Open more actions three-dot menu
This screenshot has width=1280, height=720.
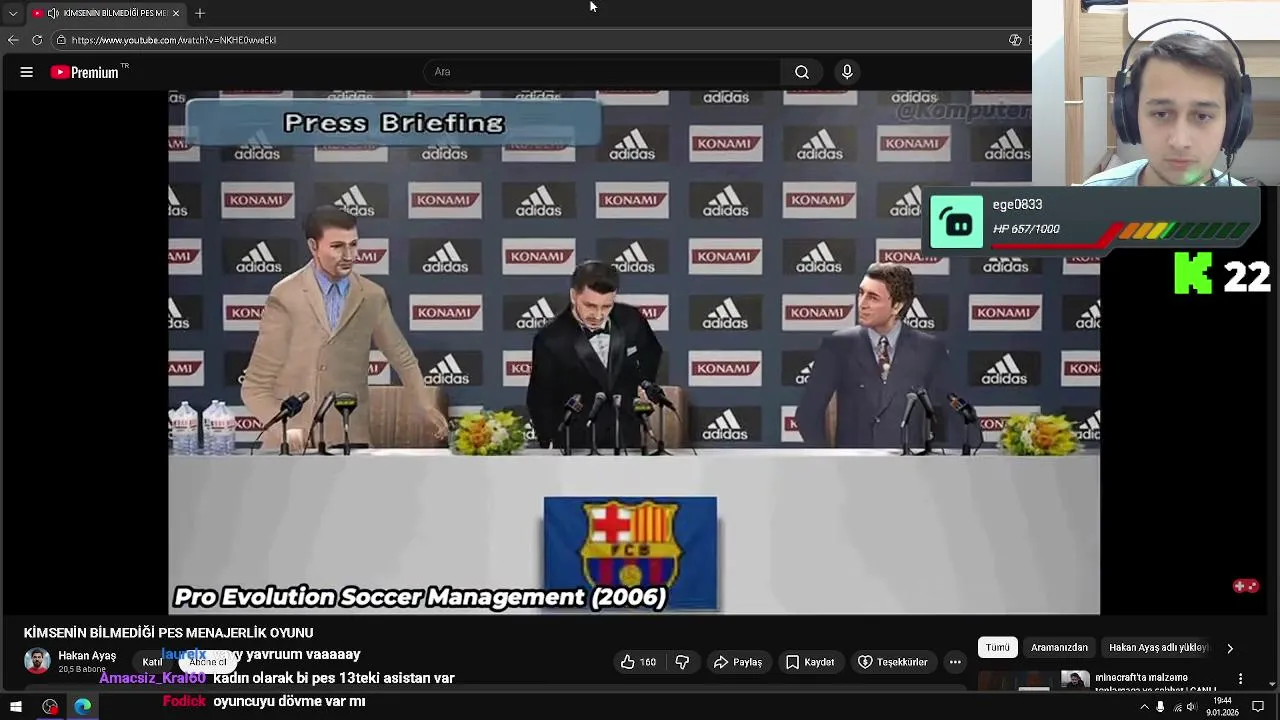[955, 662]
